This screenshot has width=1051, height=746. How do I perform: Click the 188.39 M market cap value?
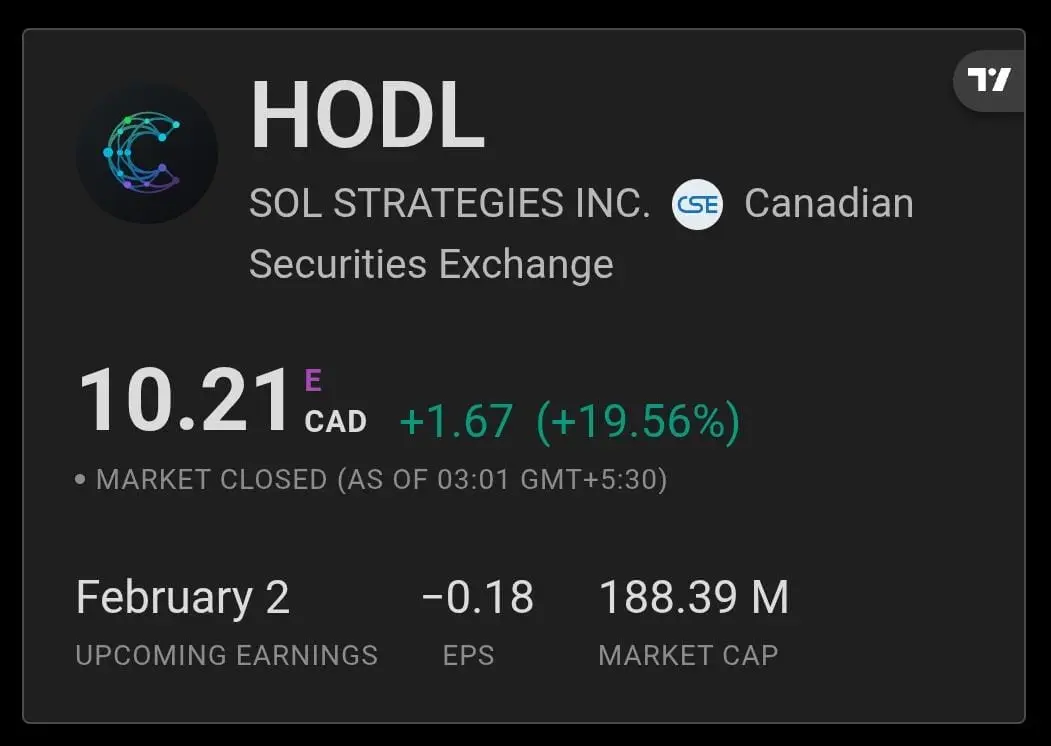[x=694, y=597]
